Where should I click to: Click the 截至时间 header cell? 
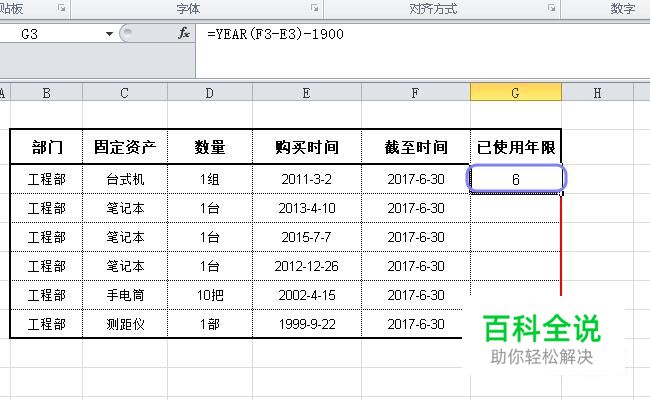click(x=416, y=147)
